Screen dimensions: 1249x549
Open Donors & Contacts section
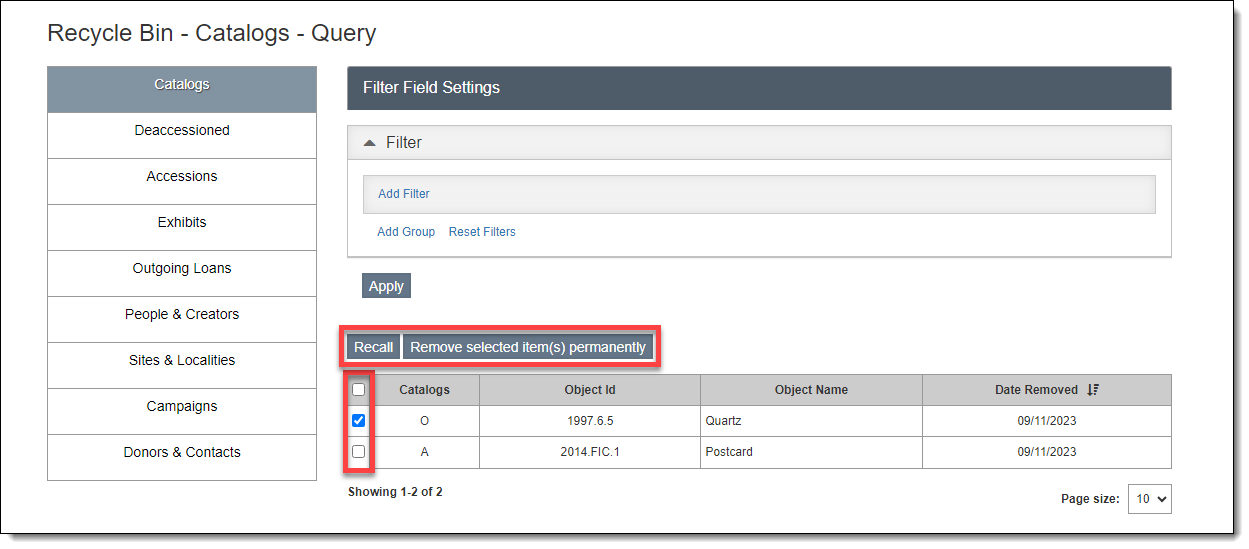click(x=182, y=453)
